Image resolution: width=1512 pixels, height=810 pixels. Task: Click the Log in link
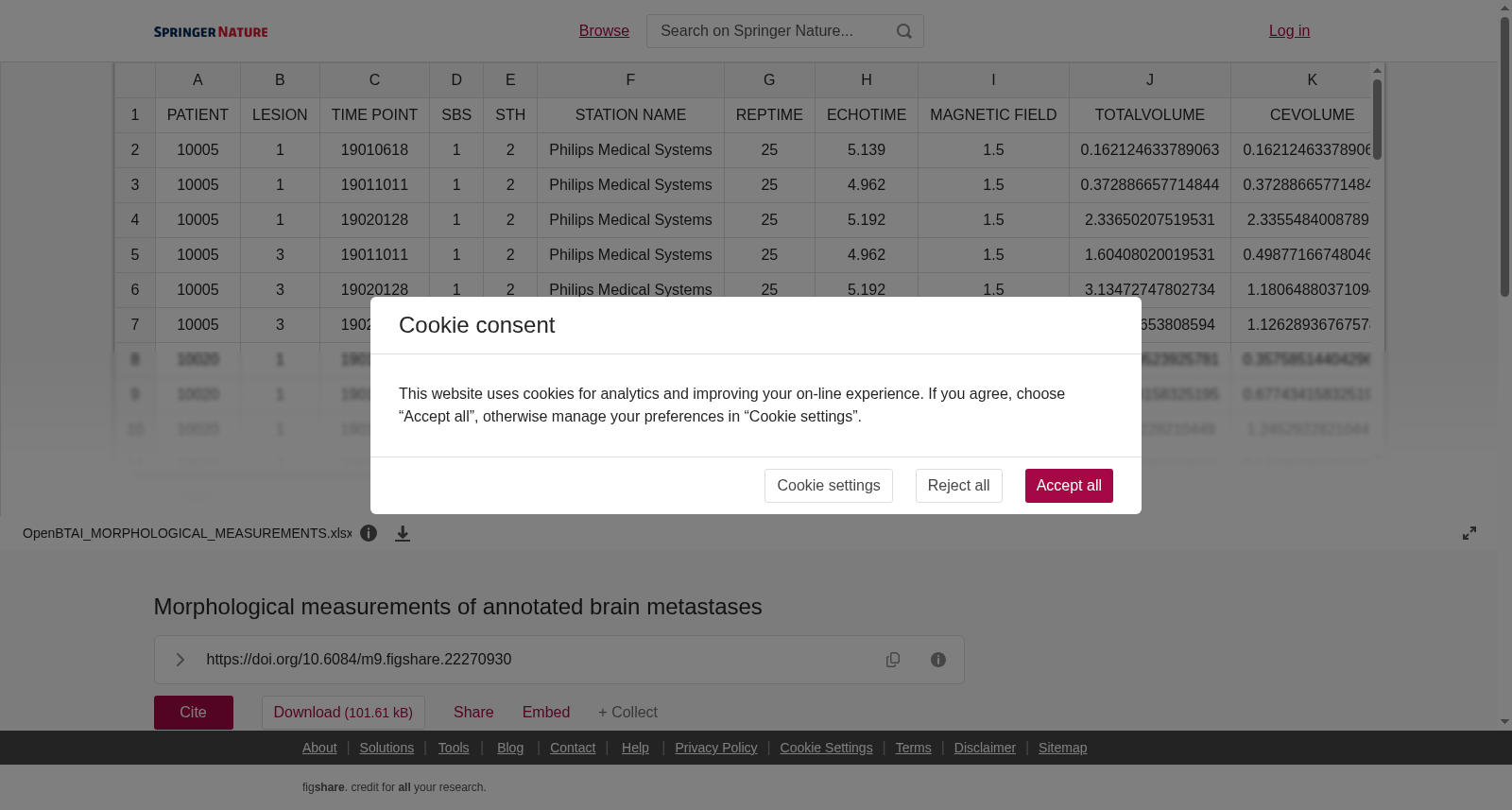1289,31
